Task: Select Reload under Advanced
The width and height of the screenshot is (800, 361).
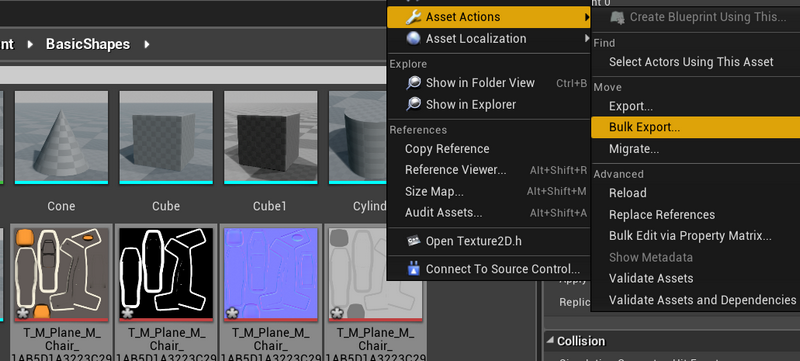Action: pyautogui.click(x=695, y=193)
